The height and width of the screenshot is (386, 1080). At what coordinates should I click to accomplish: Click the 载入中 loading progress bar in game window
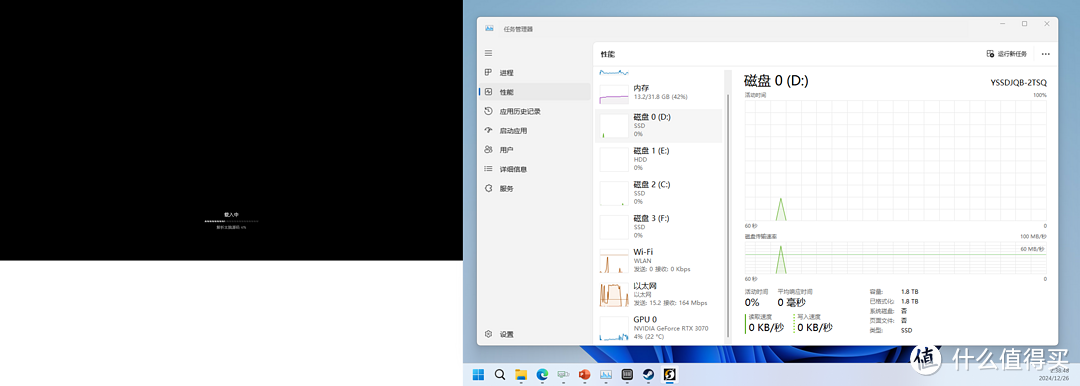point(231,221)
